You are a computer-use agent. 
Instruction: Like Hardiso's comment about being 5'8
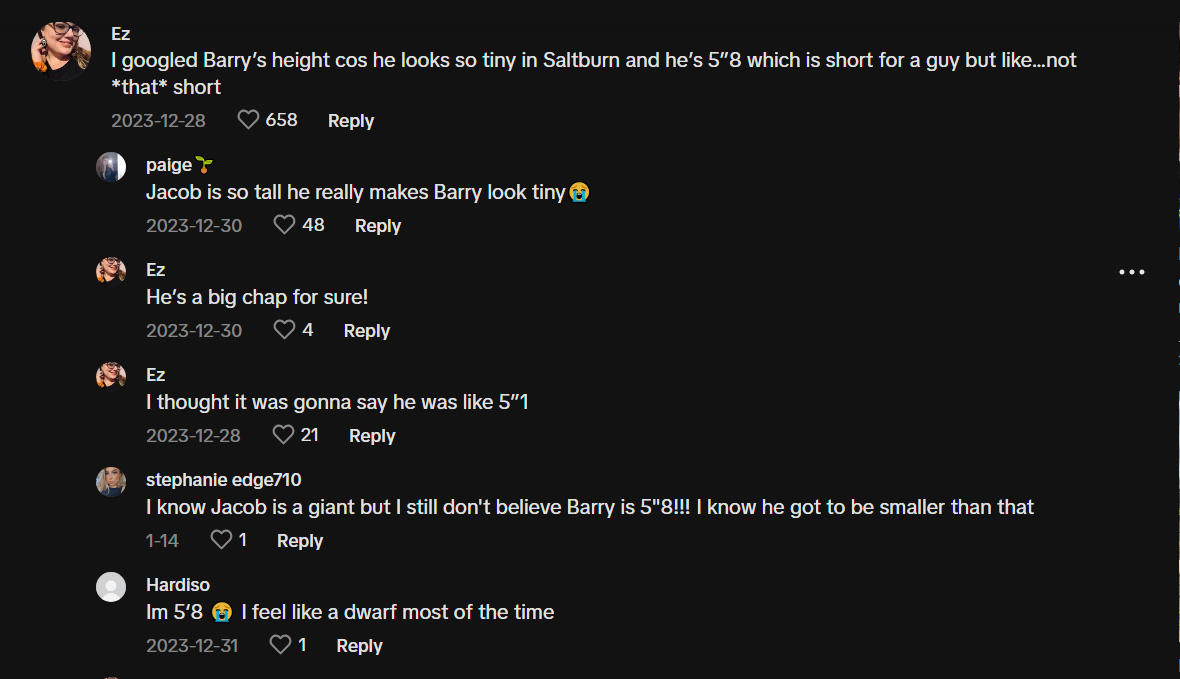pyautogui.click(x=277, y=644)
